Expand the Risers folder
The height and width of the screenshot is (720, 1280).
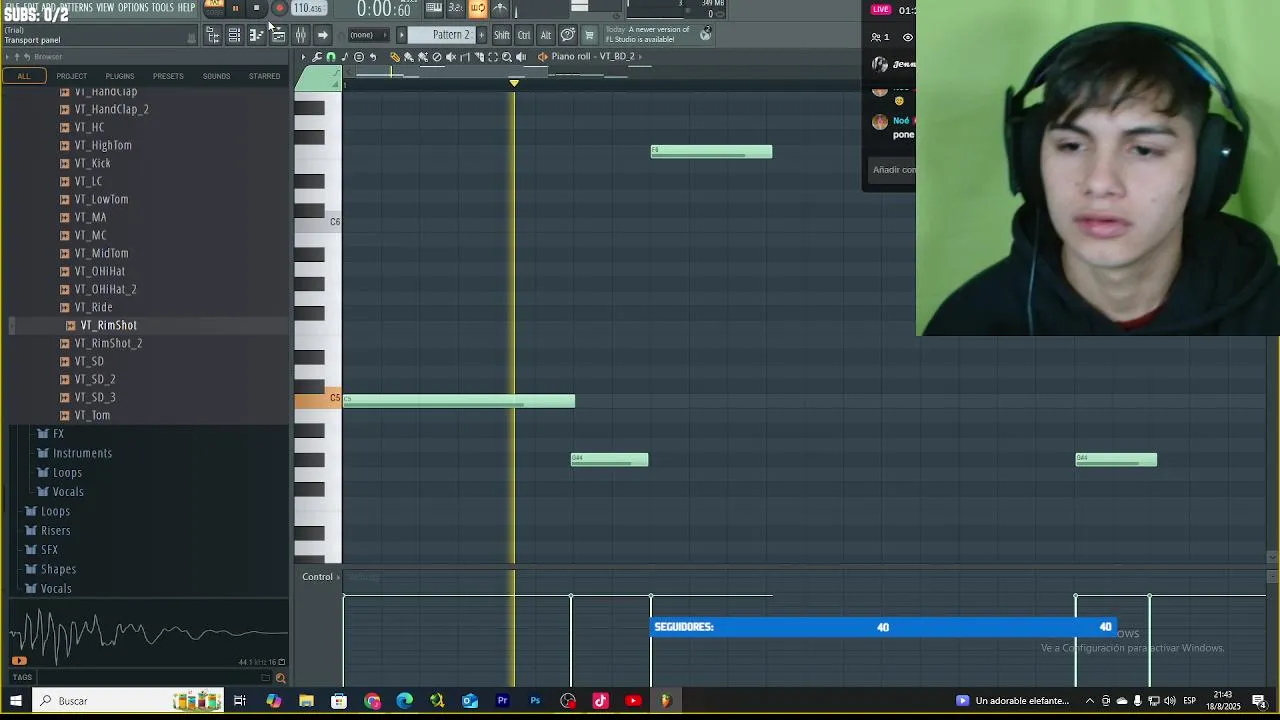coord(55,530)
